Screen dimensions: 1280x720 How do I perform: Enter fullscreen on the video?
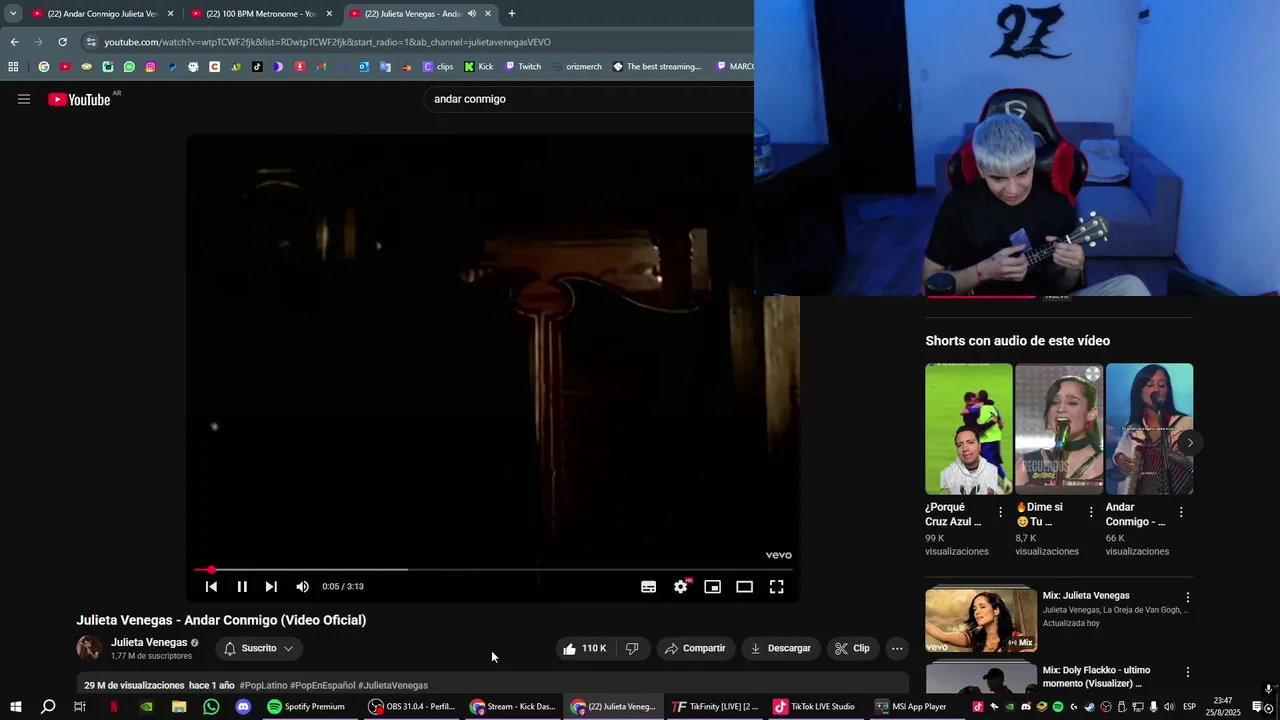(x=777, y=587)
